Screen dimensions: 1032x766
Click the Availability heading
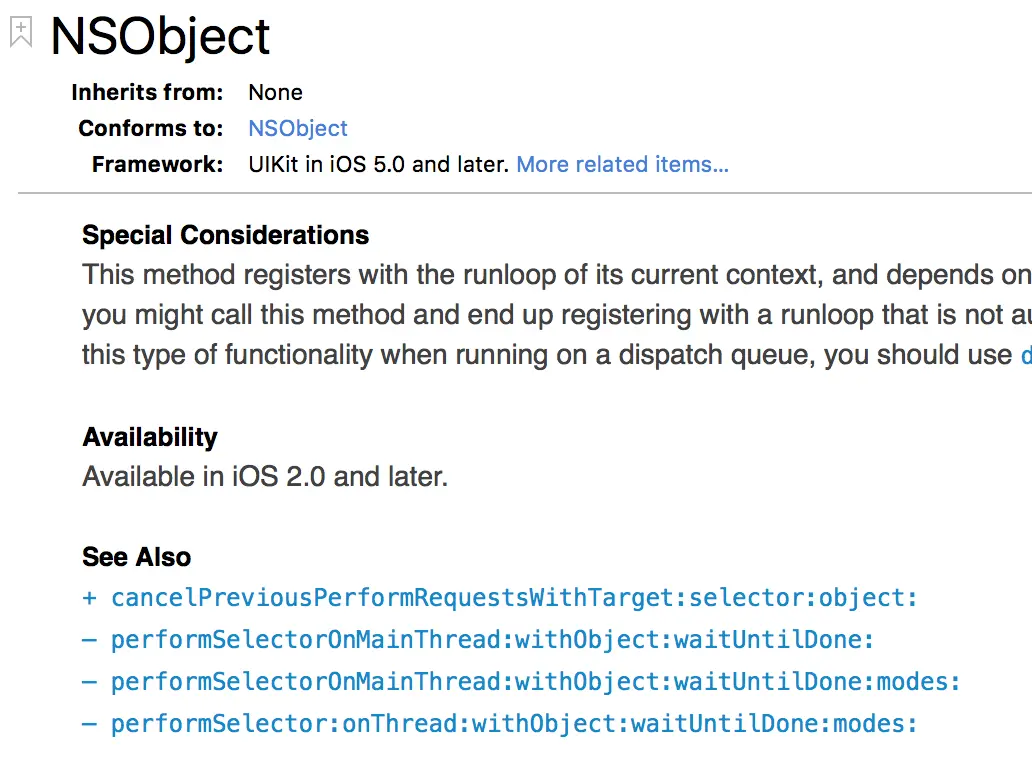click(x=150, y=437)
